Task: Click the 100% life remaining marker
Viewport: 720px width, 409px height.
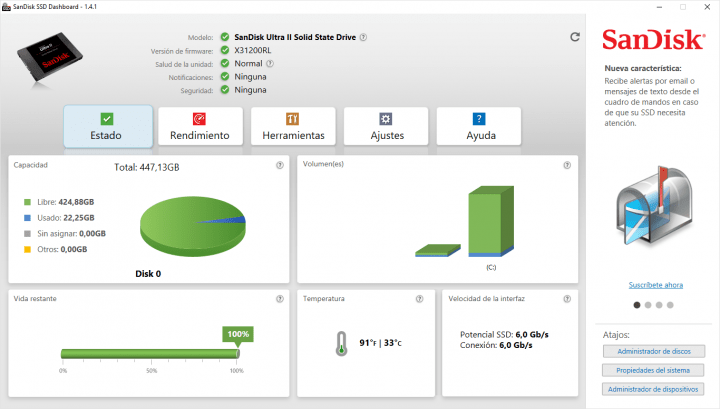Action: 238,334
